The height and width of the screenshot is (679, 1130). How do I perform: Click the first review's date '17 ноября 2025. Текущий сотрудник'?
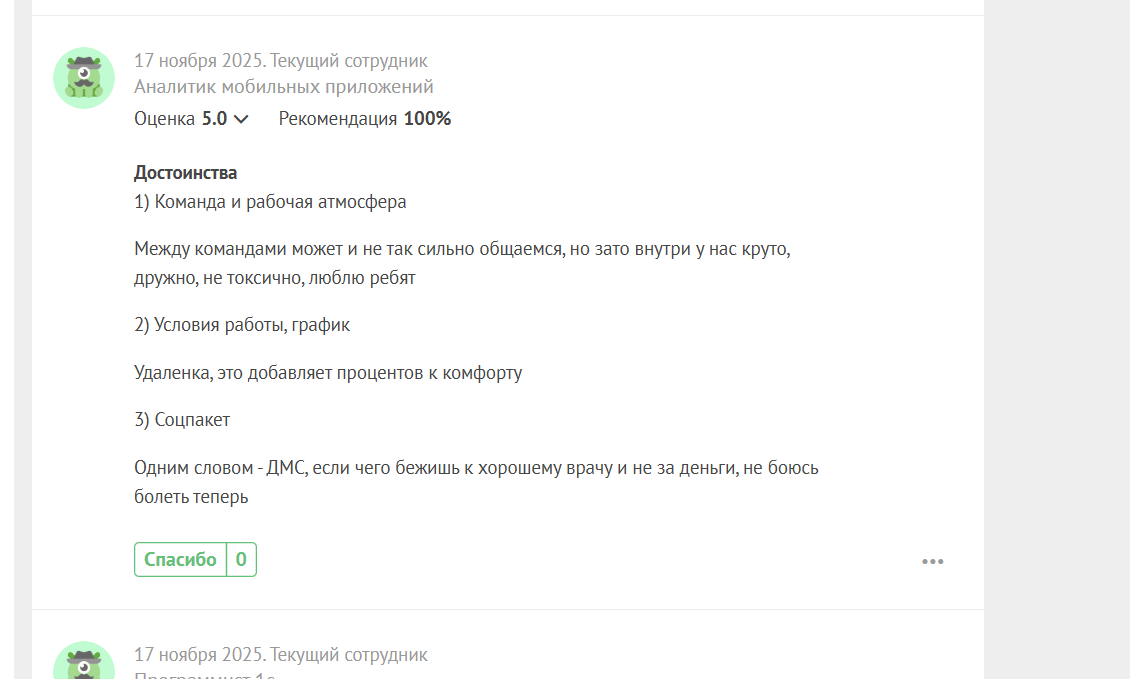pyautogui.click(x=281, y=61)
